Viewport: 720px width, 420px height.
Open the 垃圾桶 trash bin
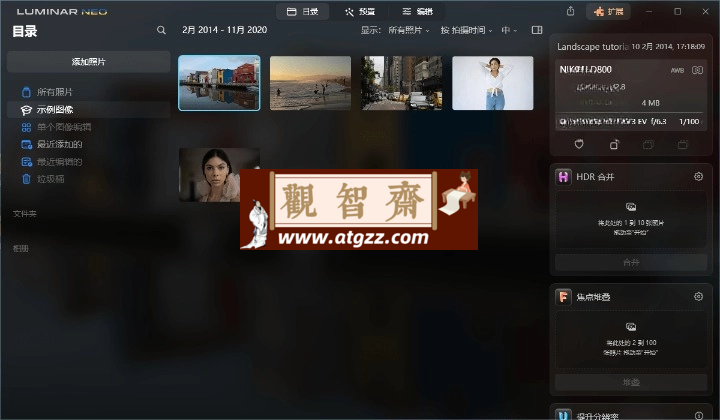coord(89,179)
